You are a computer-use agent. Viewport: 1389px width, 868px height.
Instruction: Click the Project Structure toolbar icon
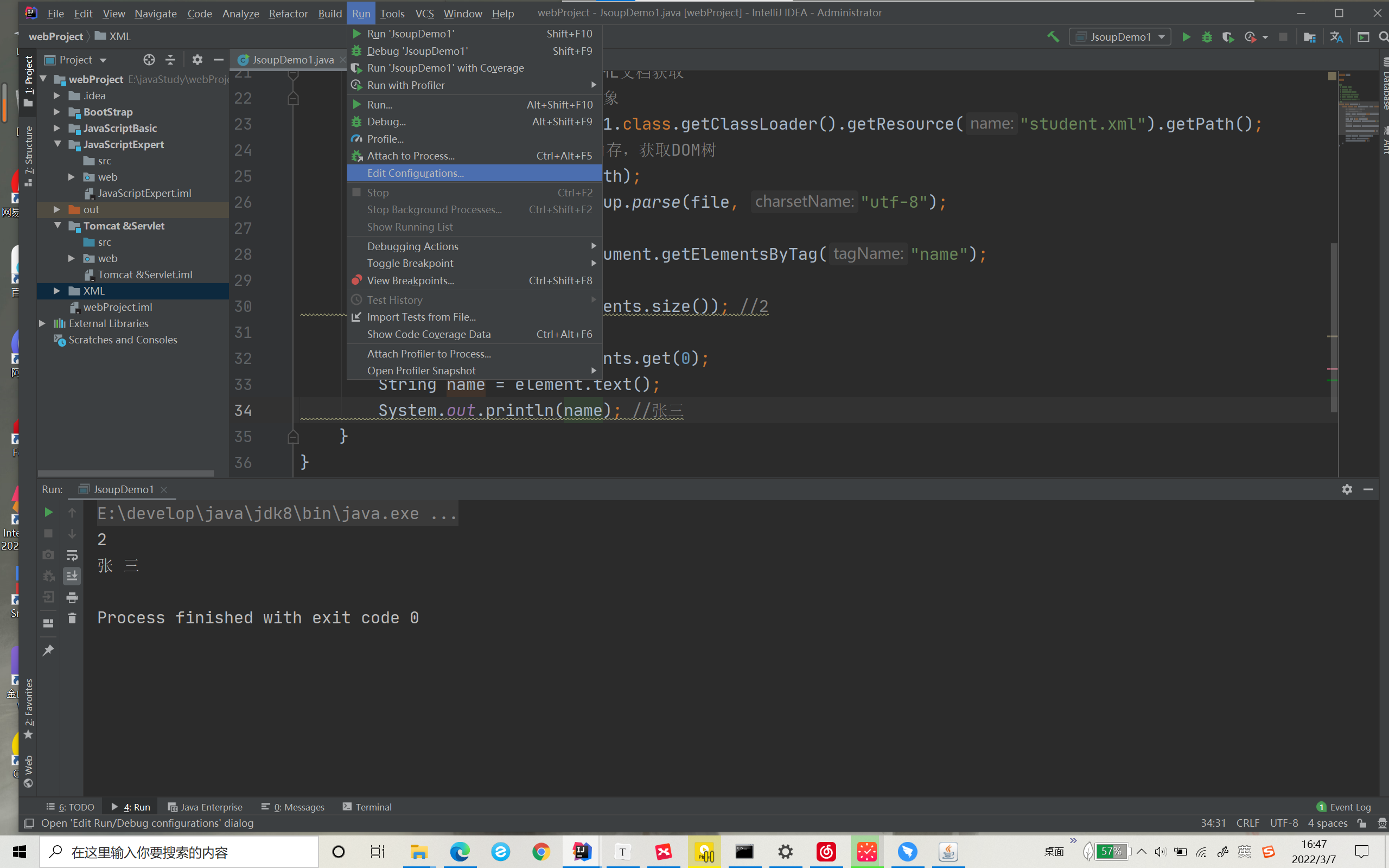click(1309, 37)
